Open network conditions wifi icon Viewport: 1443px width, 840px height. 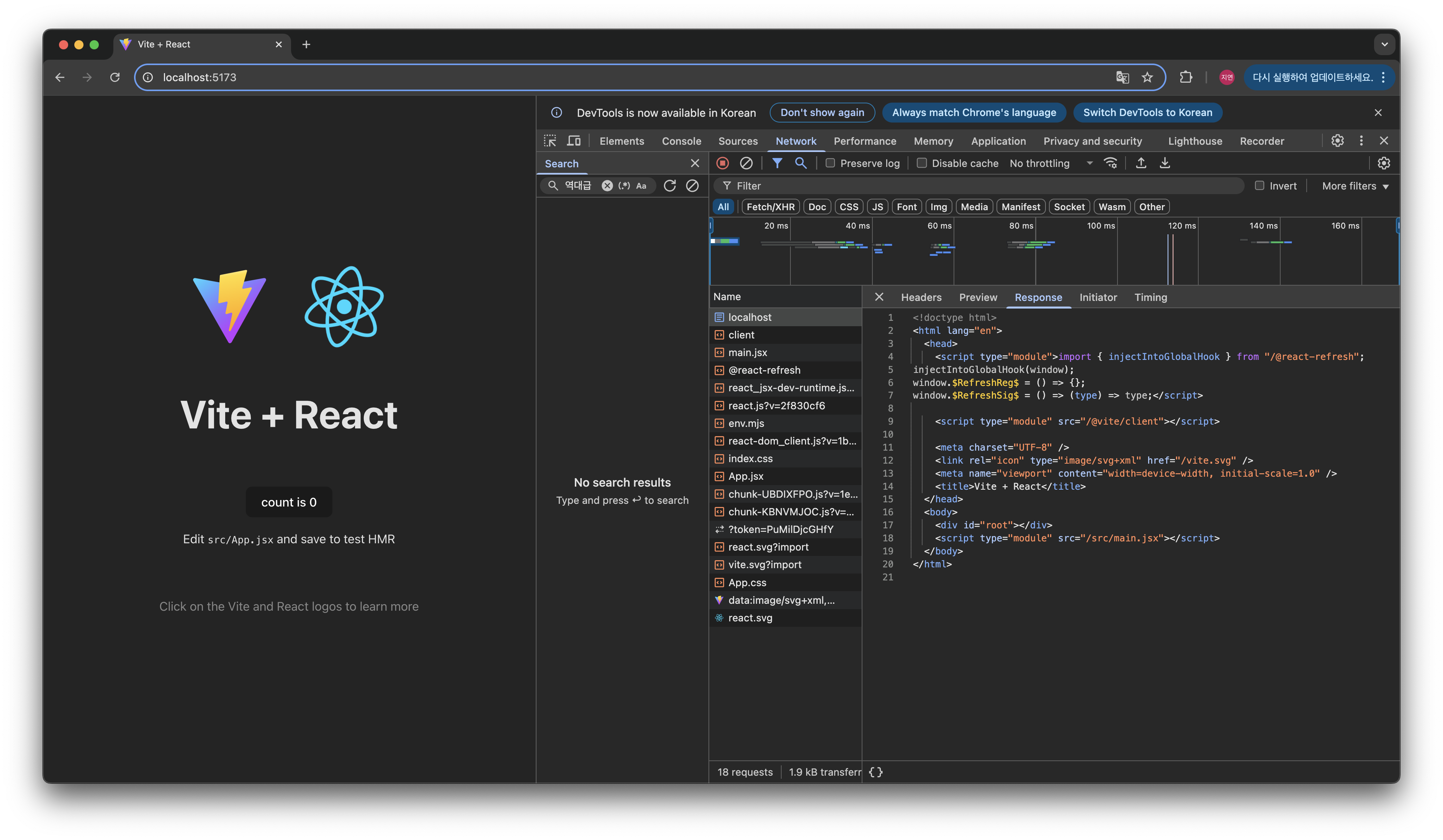pos(1110,163)
